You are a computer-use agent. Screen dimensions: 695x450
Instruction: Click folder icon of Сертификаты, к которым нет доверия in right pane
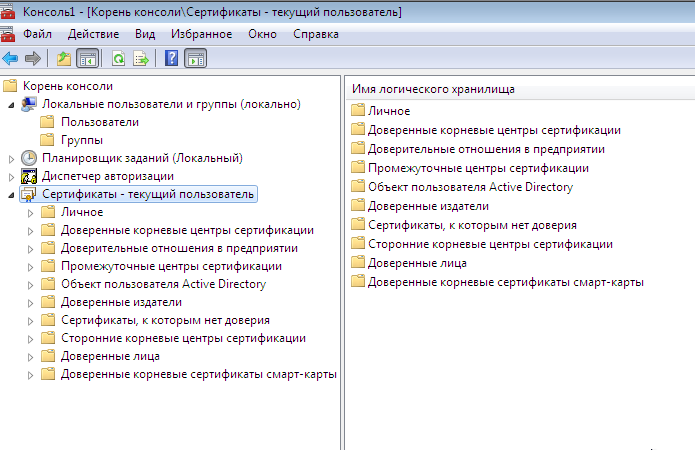click(x=358, y=225)
